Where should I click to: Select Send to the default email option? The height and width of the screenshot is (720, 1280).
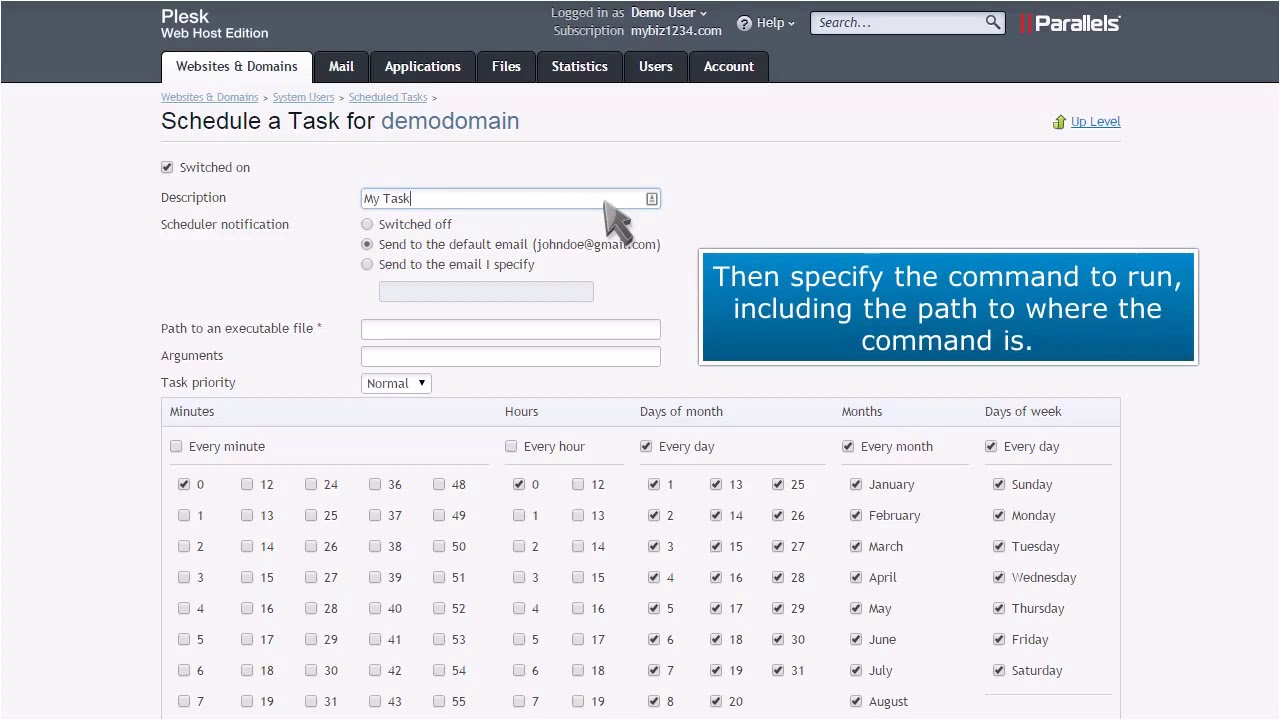(x=367, y=244)
